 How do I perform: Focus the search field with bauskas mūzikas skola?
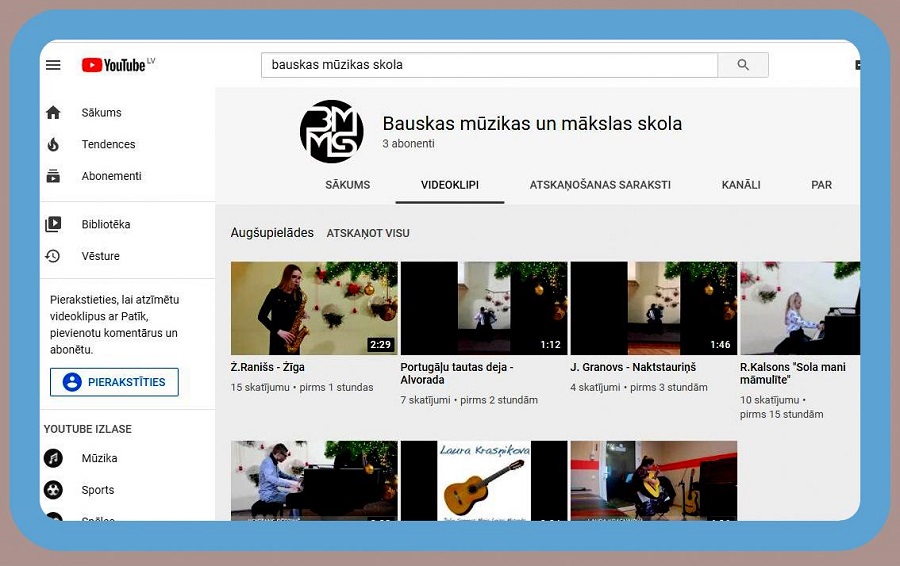coord(489,65)
